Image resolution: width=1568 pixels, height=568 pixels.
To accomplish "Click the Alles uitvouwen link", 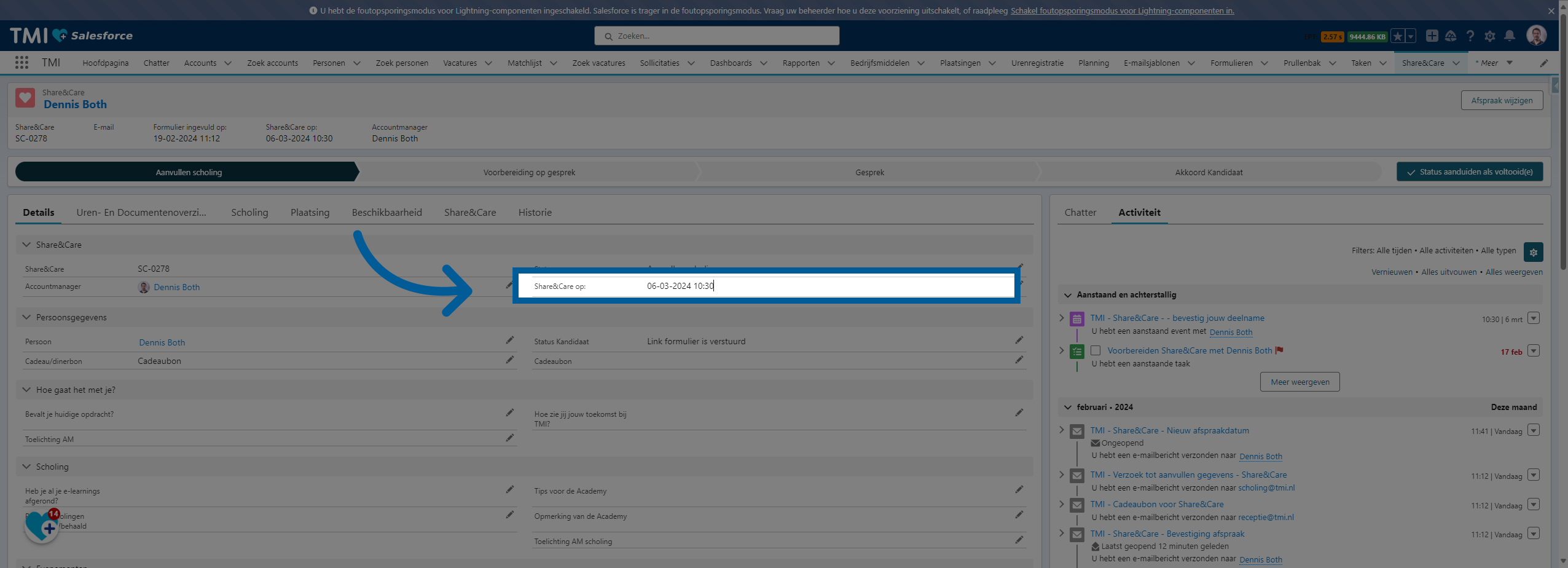I will click(1449, 272).
